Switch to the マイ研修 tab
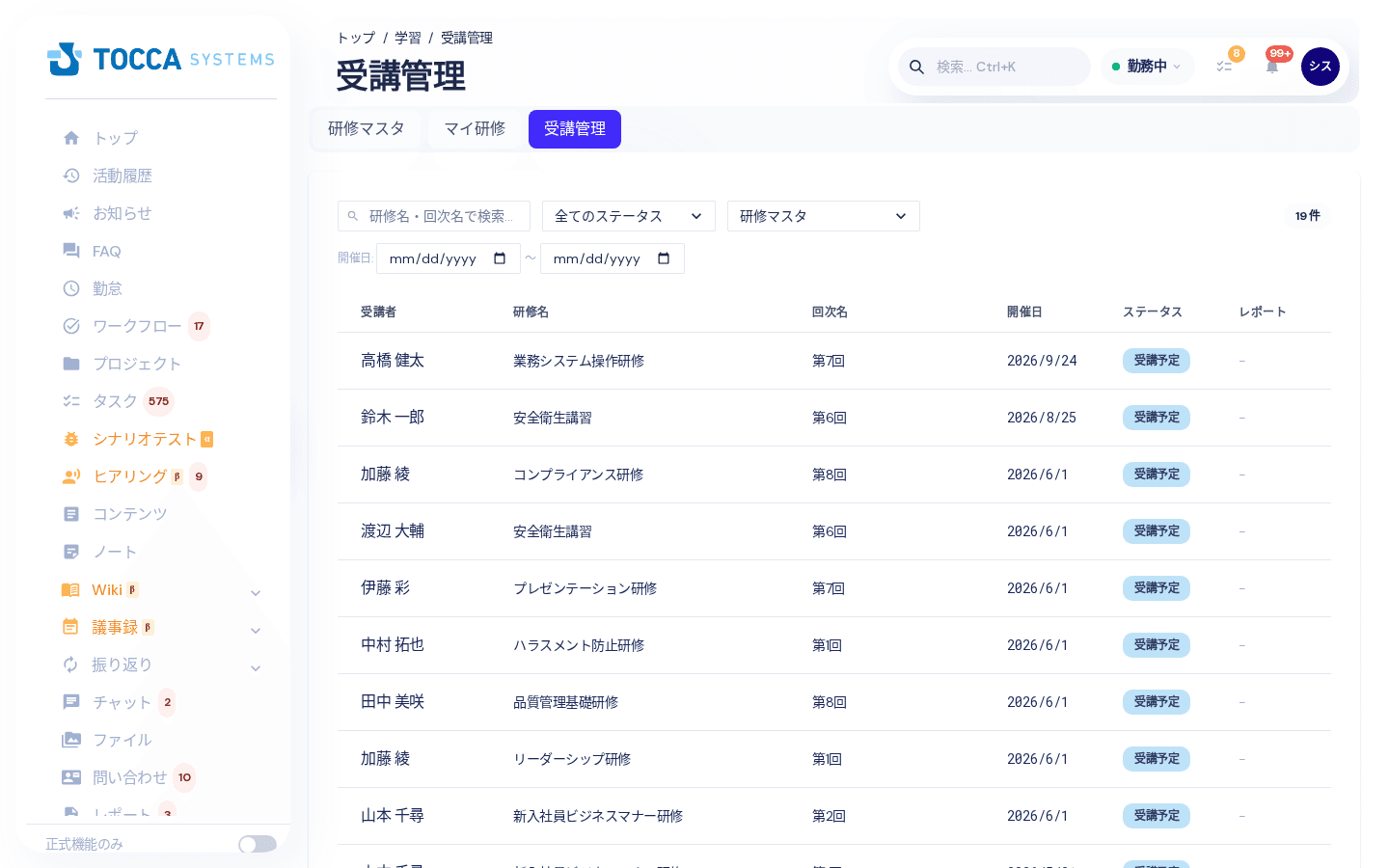 pos(475,129)
